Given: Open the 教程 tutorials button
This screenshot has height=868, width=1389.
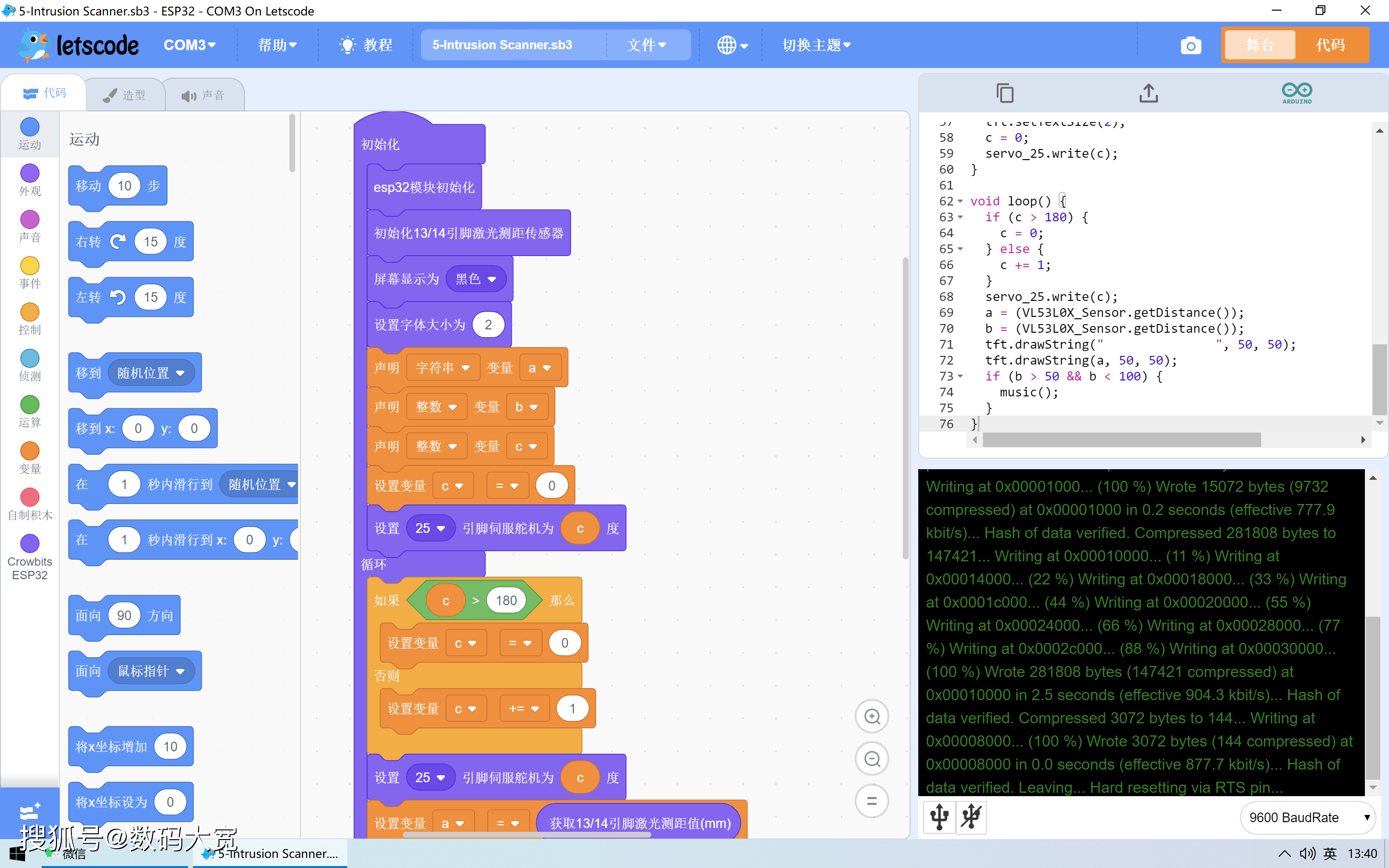Looking at the screenshot, I should point(366,45).
